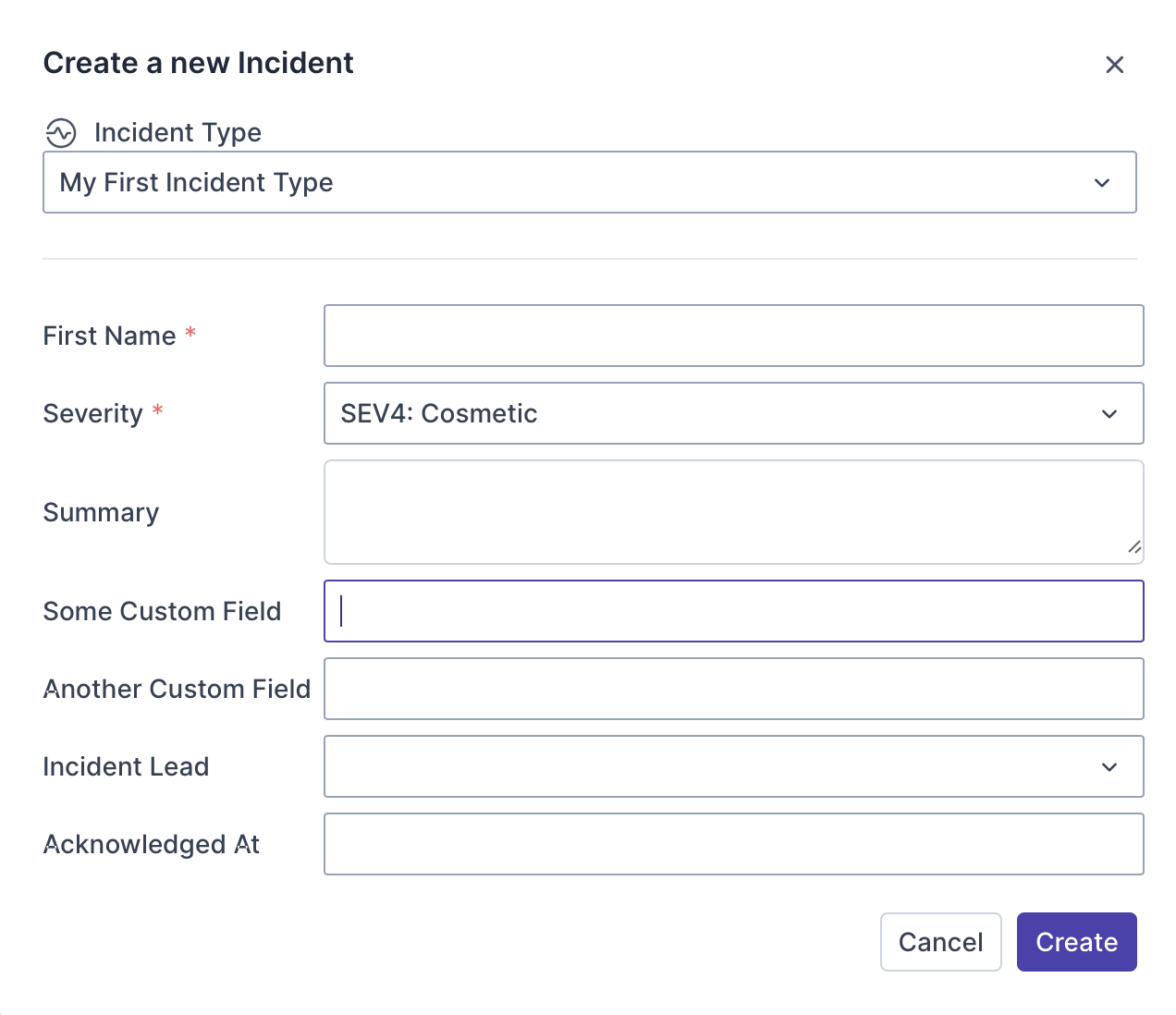Close the Create a new Incident dialog
1176x1015 pixels.
(x=1114, y=65)
